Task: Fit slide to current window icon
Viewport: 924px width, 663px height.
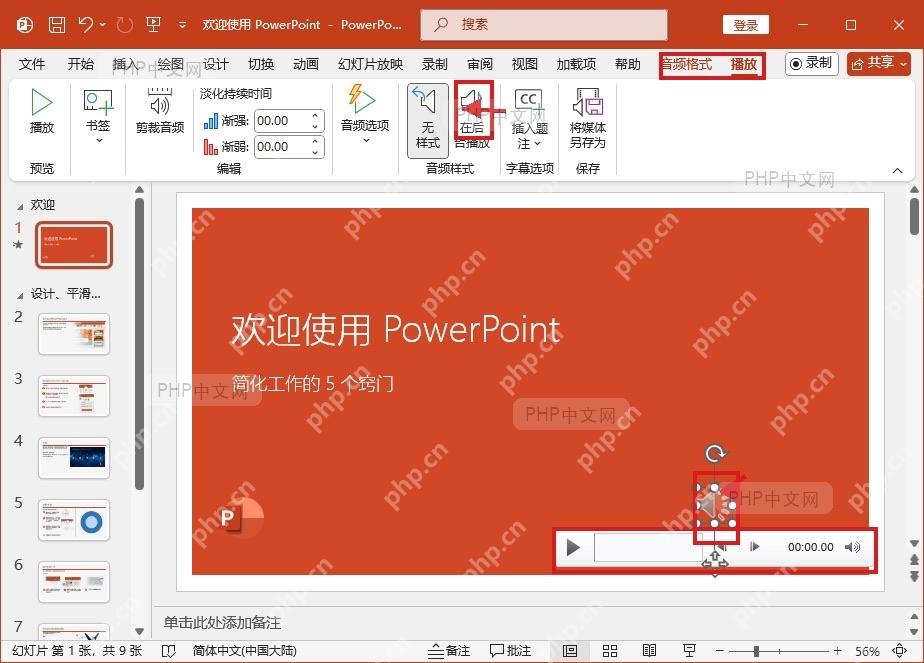Action: 899,651
